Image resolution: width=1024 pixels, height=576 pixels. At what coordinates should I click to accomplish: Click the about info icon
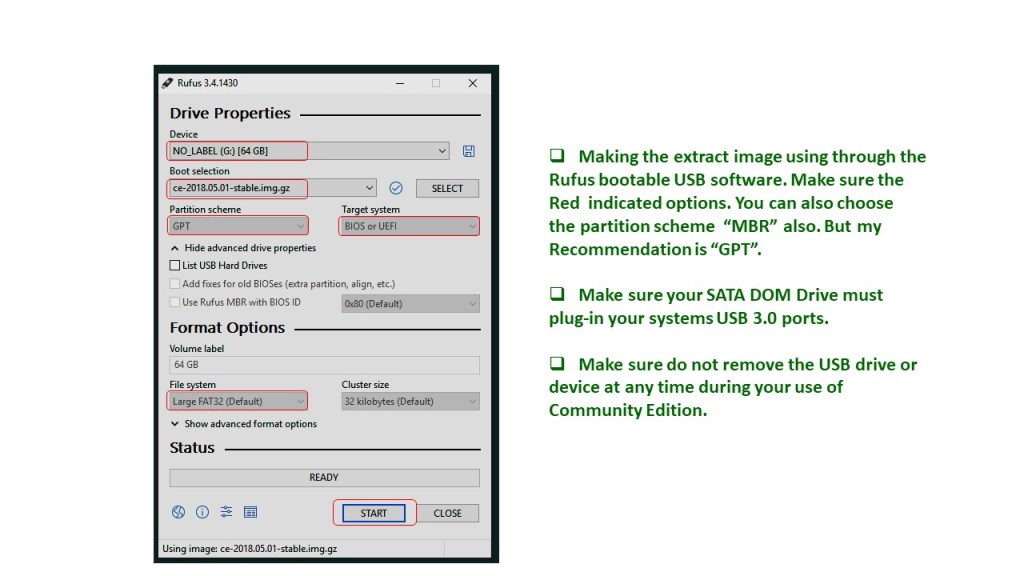click(202, 512)
